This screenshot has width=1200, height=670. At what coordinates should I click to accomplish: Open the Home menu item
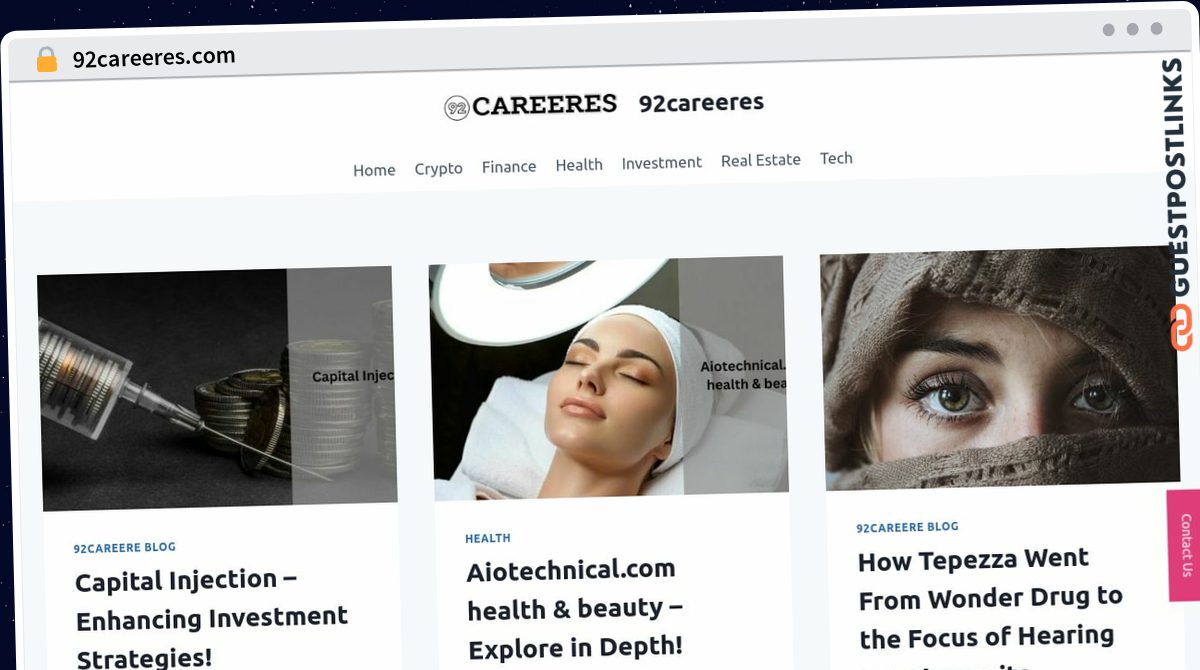[374, 170]
